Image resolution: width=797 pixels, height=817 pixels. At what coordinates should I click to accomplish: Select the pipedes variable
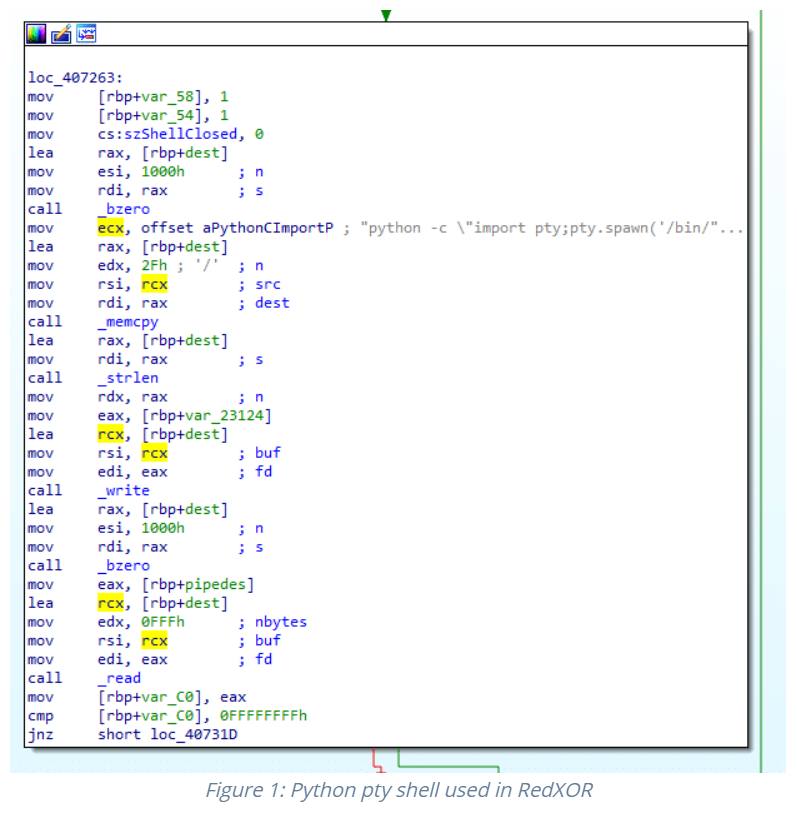click(x=215, y=584)
